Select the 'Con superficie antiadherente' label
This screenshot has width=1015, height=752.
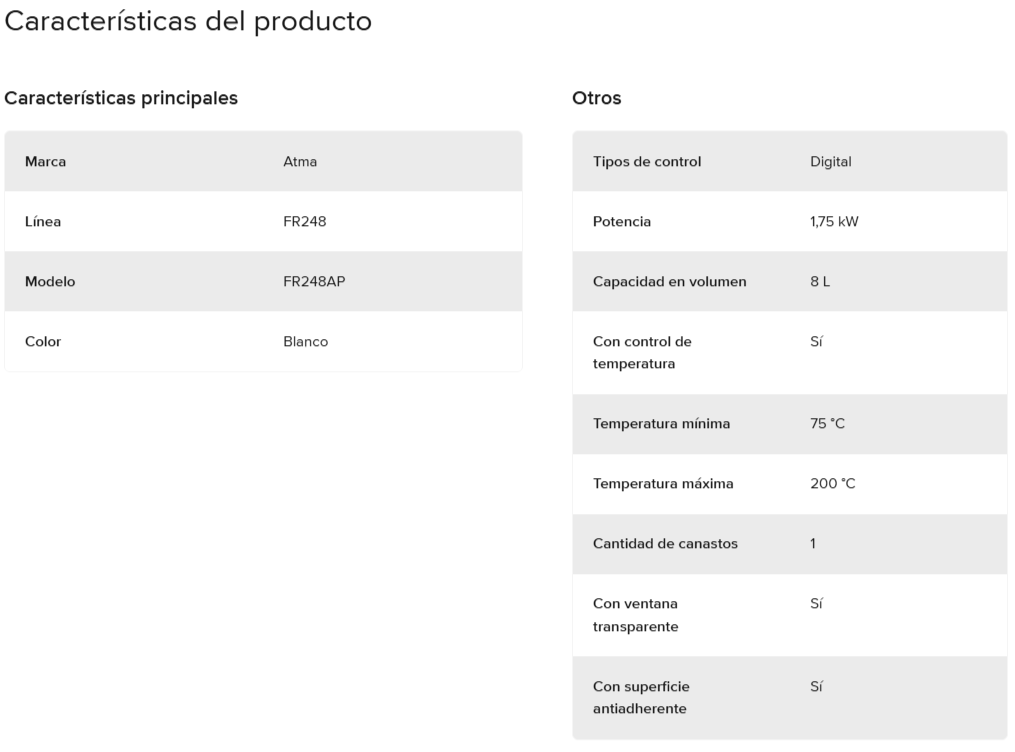641,697
